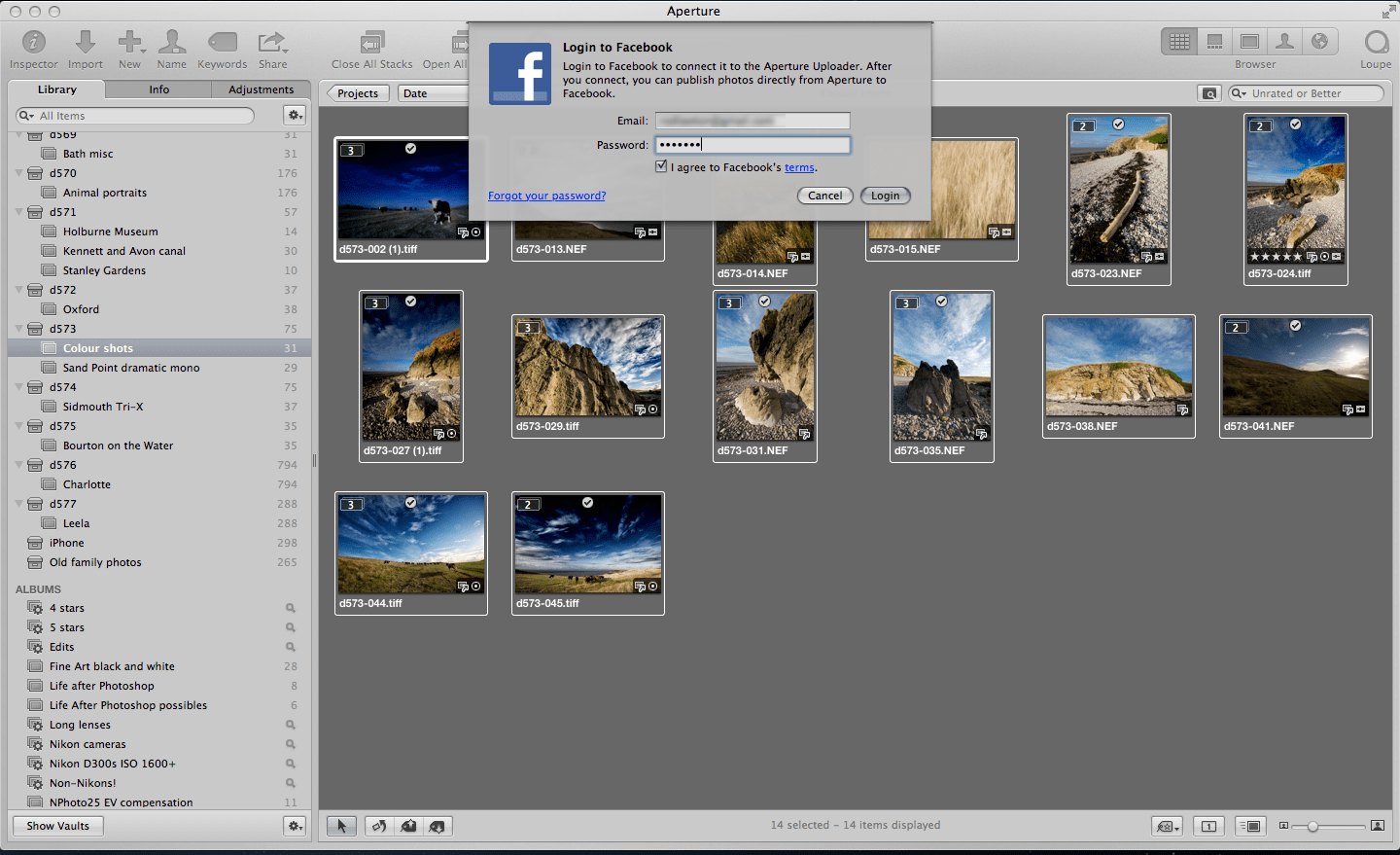Collapse the d571 project folder

pos(19,212)
